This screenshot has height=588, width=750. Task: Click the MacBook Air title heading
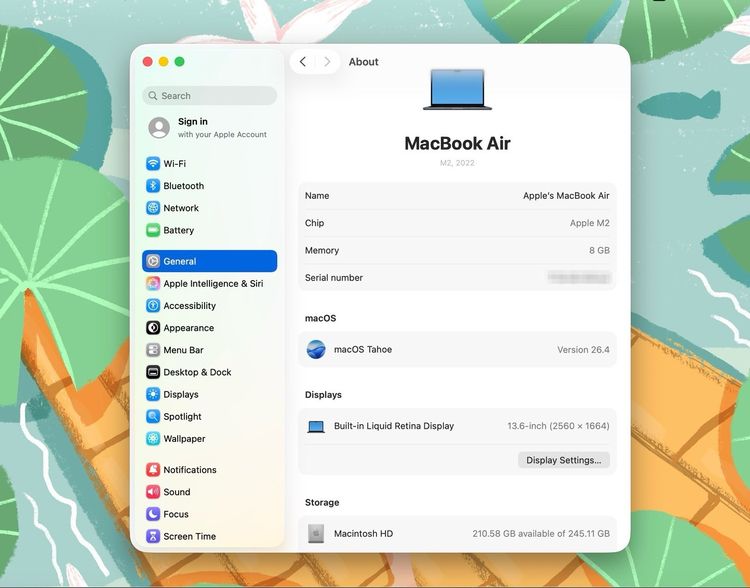[457, 143]
